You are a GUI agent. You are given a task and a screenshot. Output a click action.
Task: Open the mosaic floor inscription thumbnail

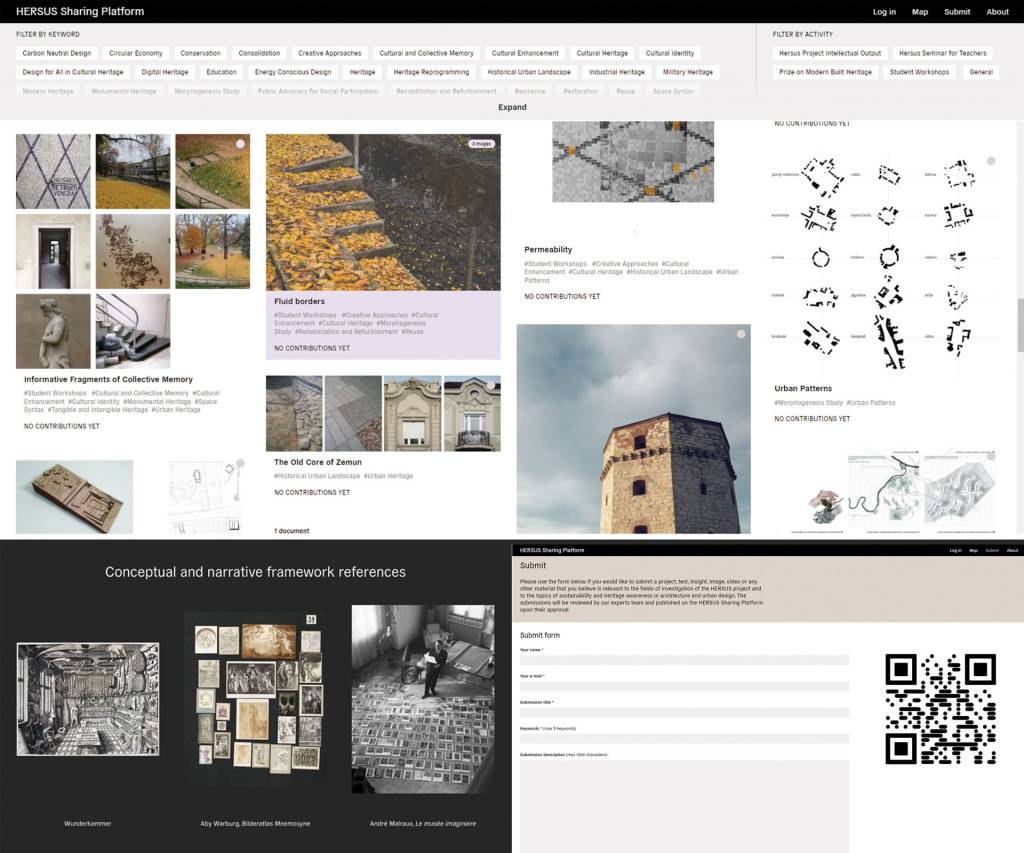pos(54,172)
